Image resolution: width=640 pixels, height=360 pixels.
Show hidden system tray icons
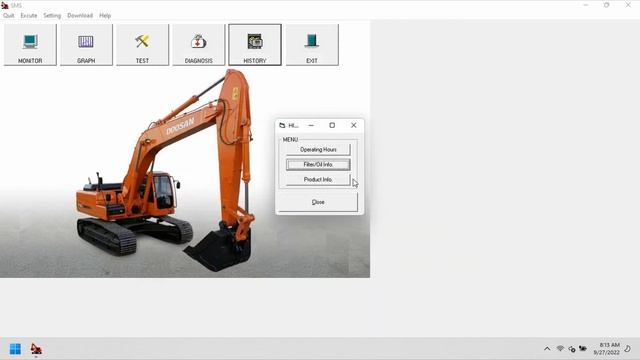547,349
